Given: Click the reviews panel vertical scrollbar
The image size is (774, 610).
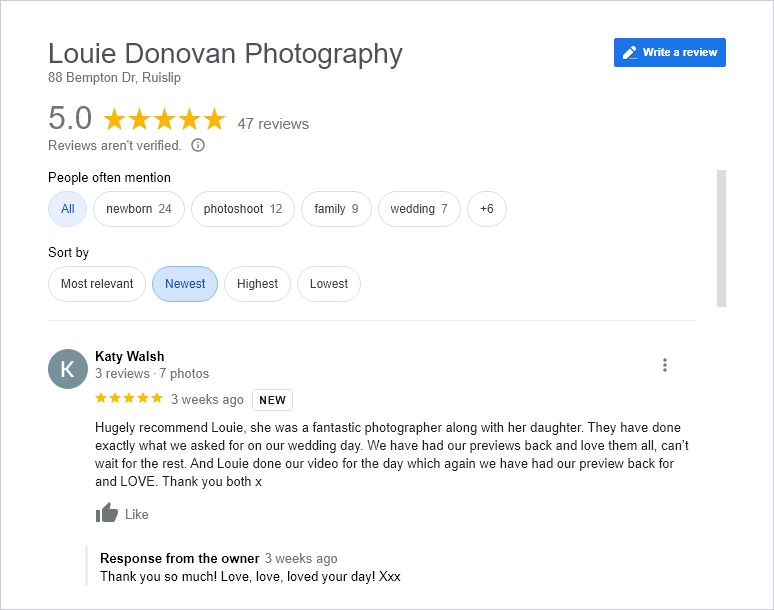Looking at the screenshot, I should [721, 238].
